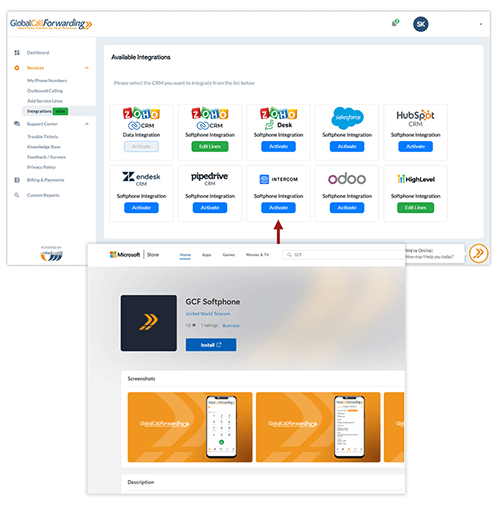
Task: Open the dial pad screenshot thumbnail
Action: tap(190, 427)
